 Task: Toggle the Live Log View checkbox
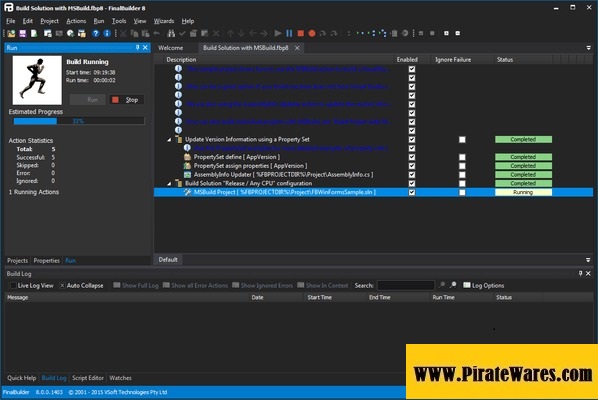(x=13, y=286)
